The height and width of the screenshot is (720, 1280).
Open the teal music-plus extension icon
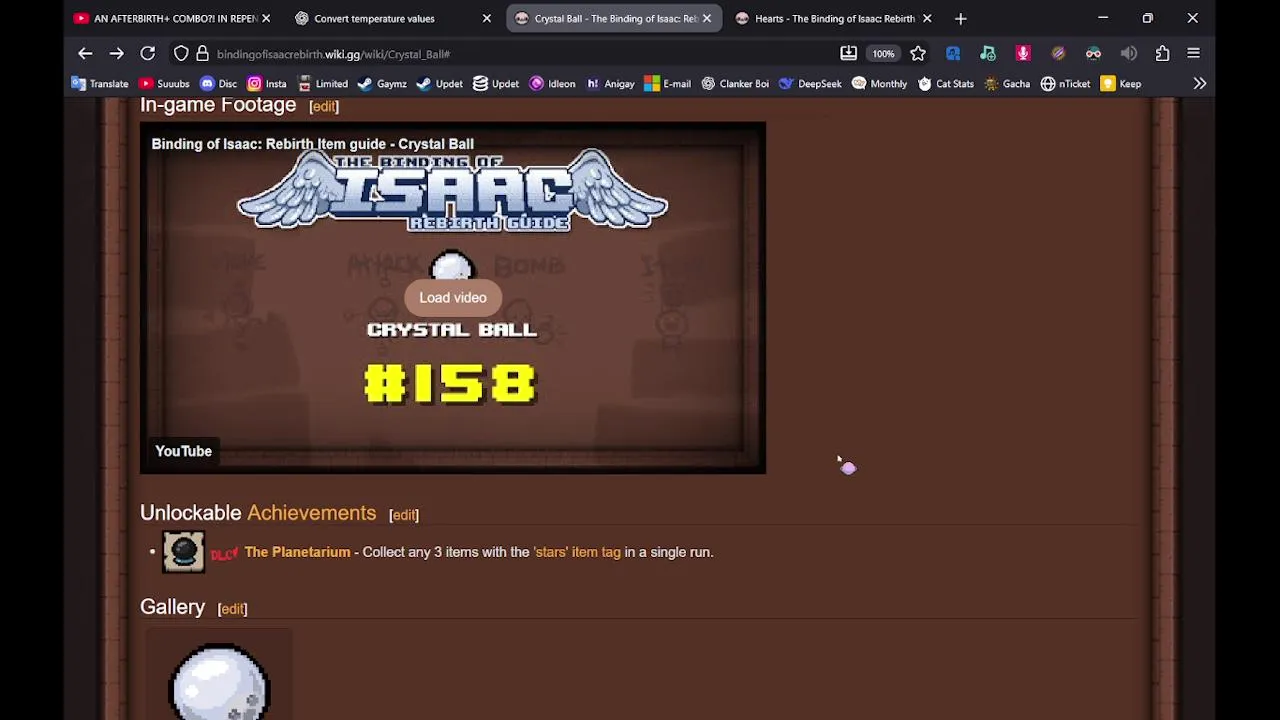pos(988,53)
